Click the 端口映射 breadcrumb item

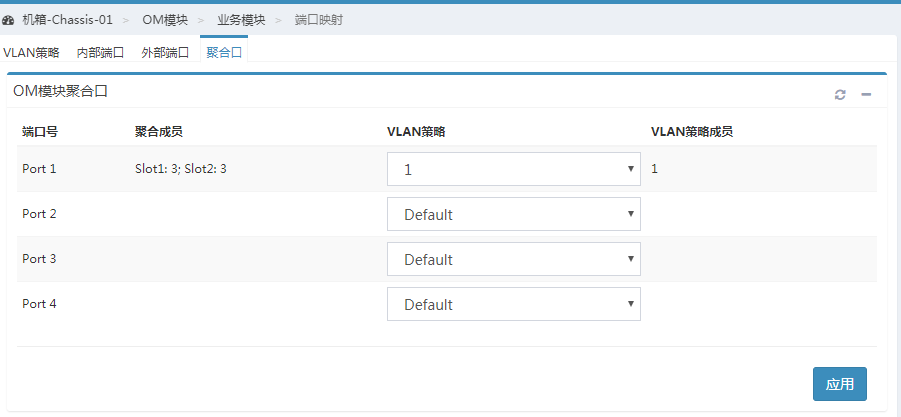[318, 20]
